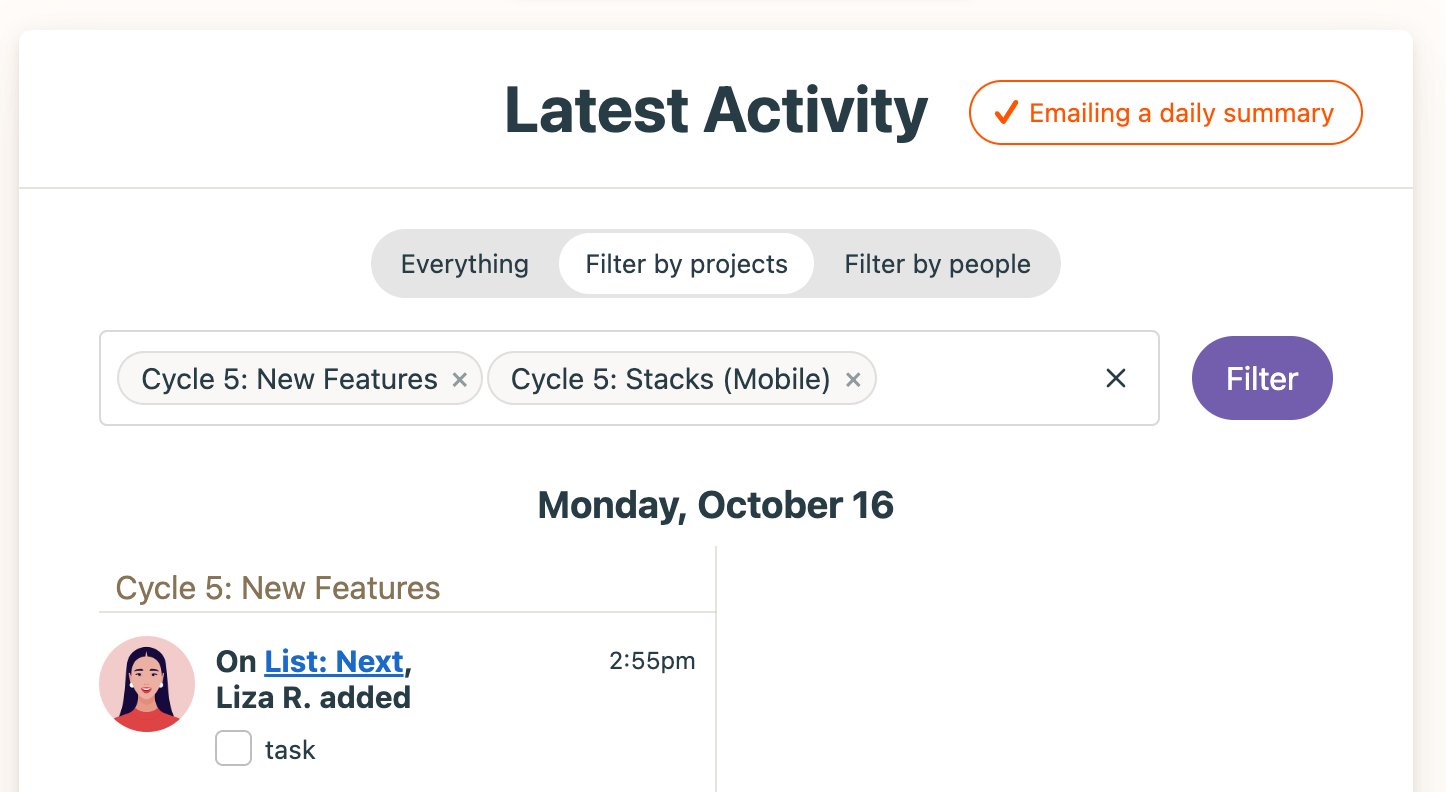
Task: Switch to the Everything tab
Action: (465, 264)
